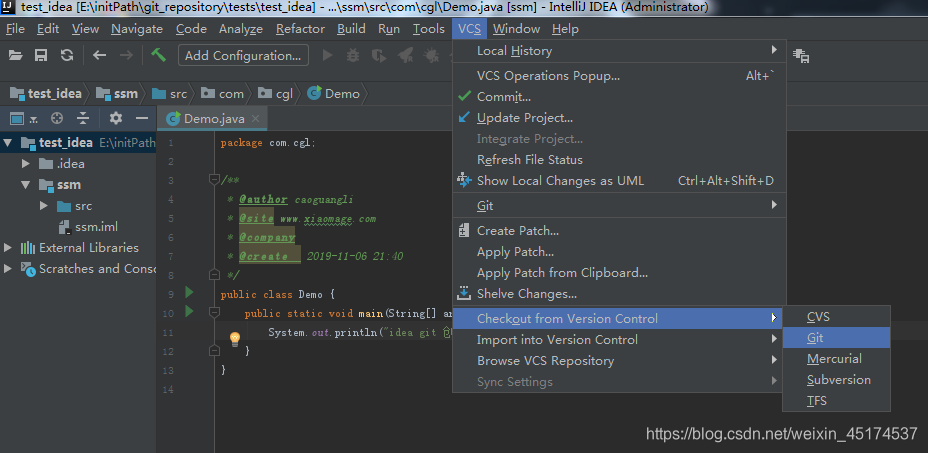Viewport: 928px width, 453px height.
Task: Choose Shelve Changes...
Action: click(x=619, y=294)
